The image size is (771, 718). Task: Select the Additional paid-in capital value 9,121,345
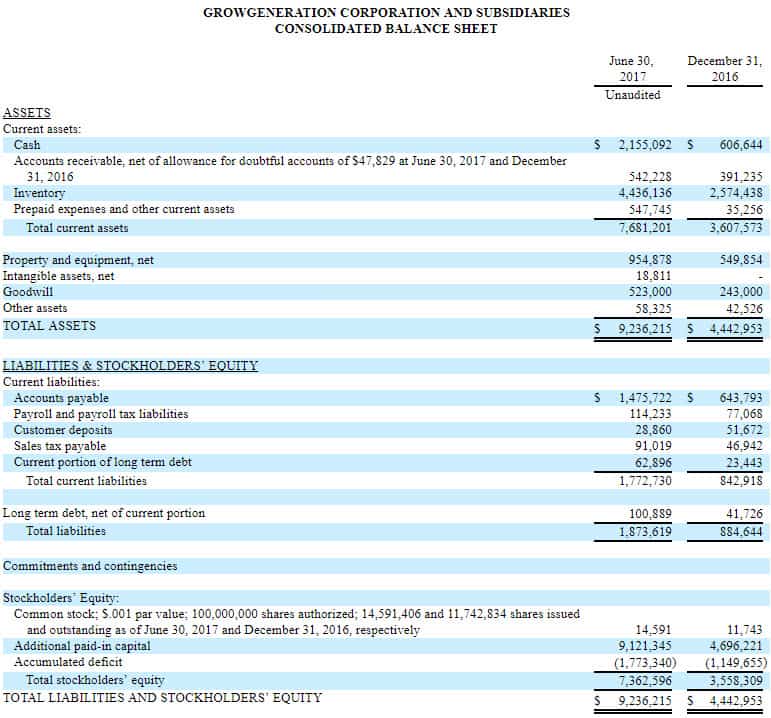click(x=645, y=646)
